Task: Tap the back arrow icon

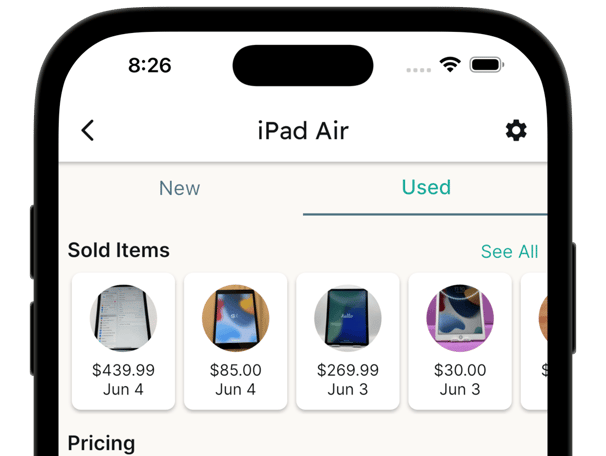Action: coord(88,130)
